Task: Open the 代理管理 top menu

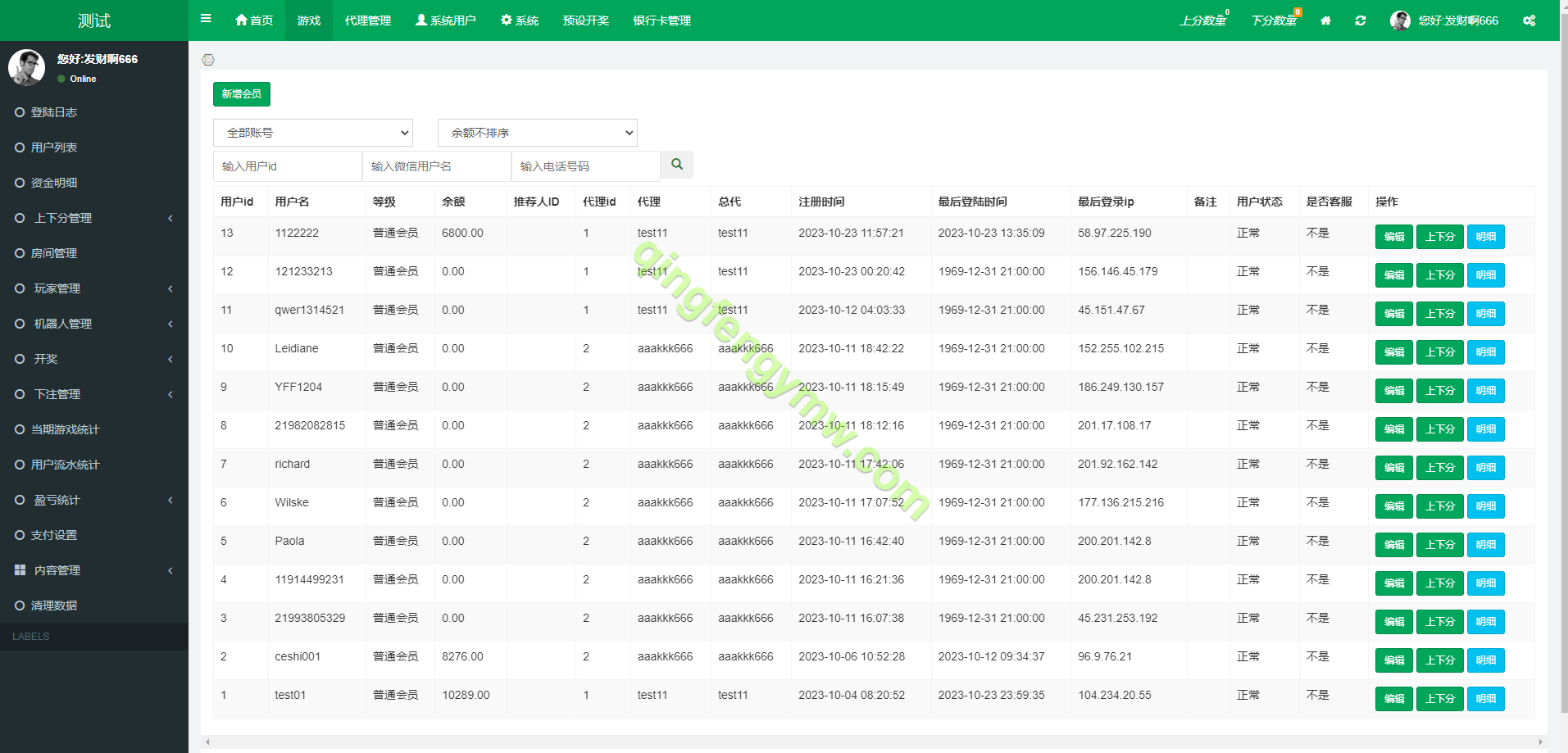Action: tap(367, 20)
